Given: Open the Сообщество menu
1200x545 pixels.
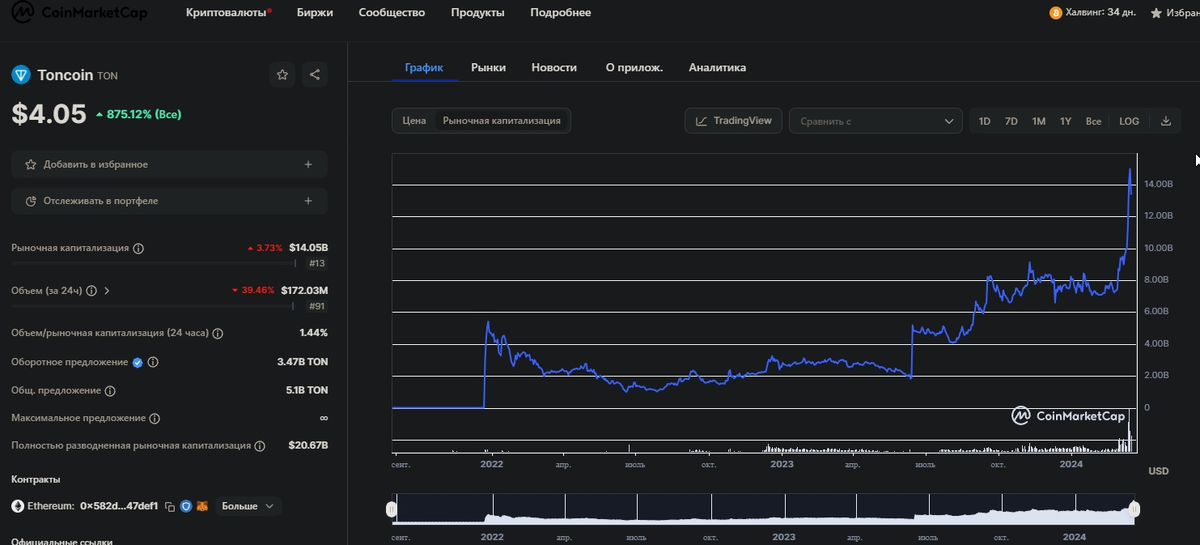Looking at the screenshot, I should coord(392,13).
